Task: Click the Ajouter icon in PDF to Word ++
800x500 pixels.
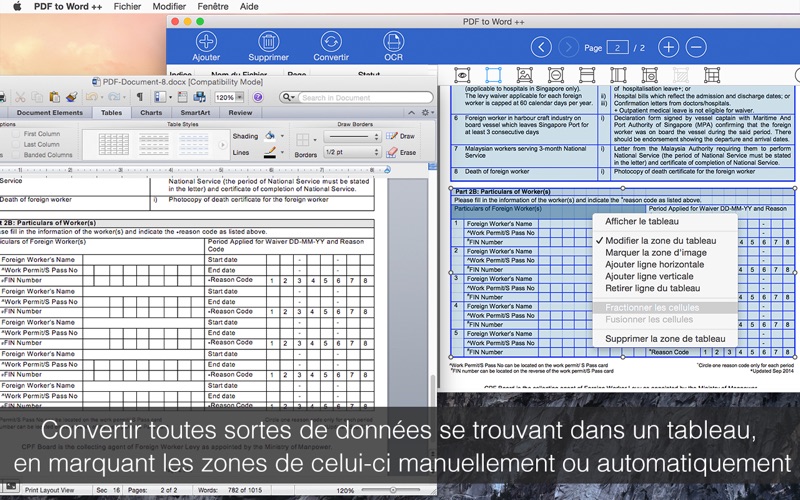Action: click(206, 41)
